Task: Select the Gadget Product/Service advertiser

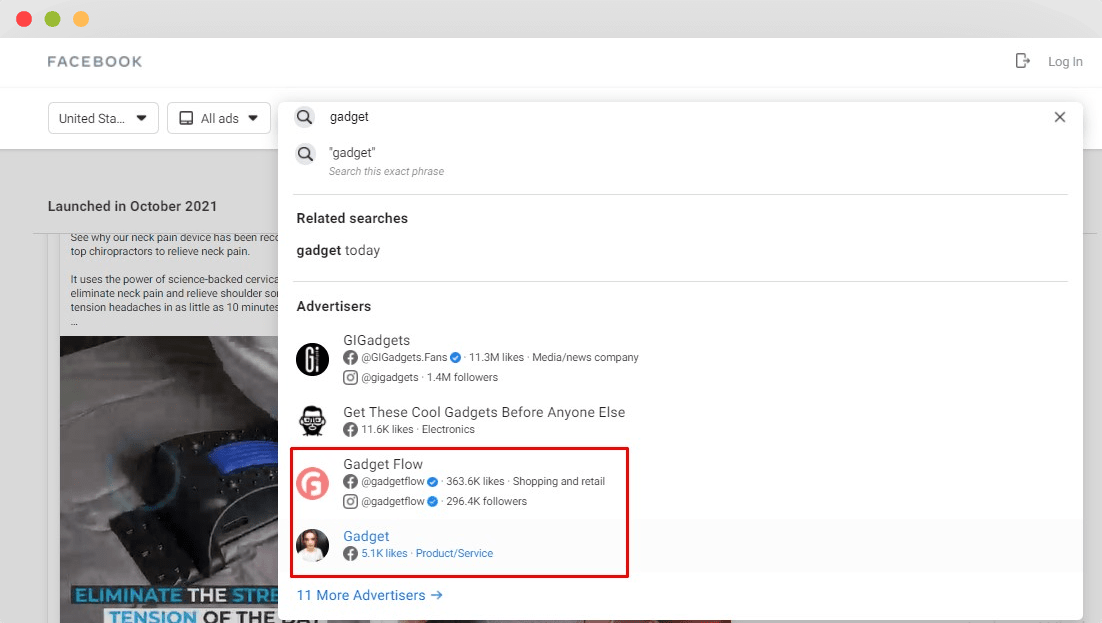Action: click(x=680, y=545)
